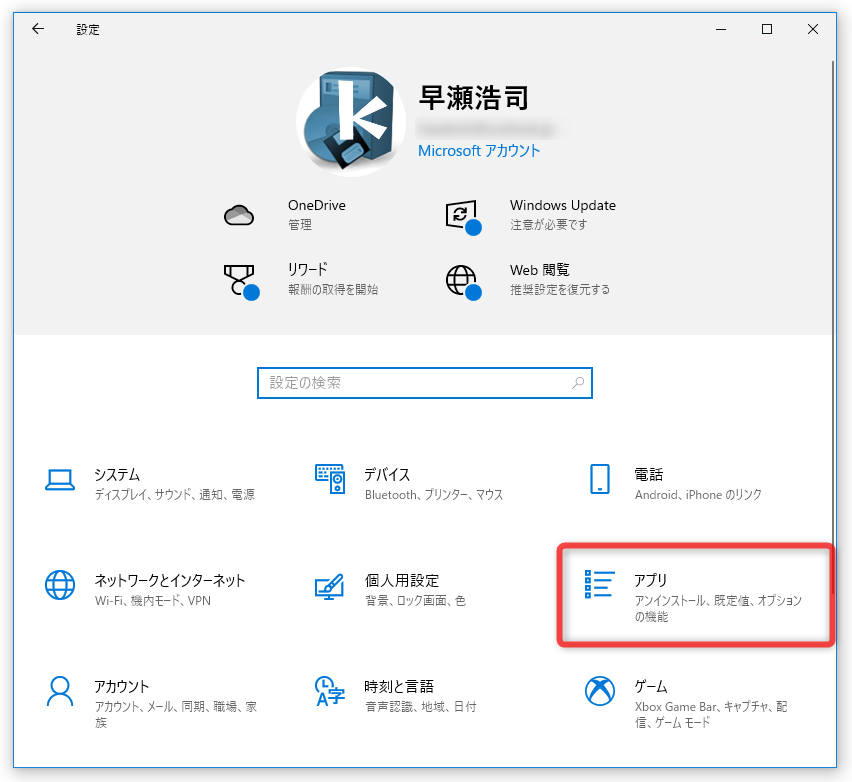Click the ネットワークとインターネット globe icon

(x=60, y=585)
